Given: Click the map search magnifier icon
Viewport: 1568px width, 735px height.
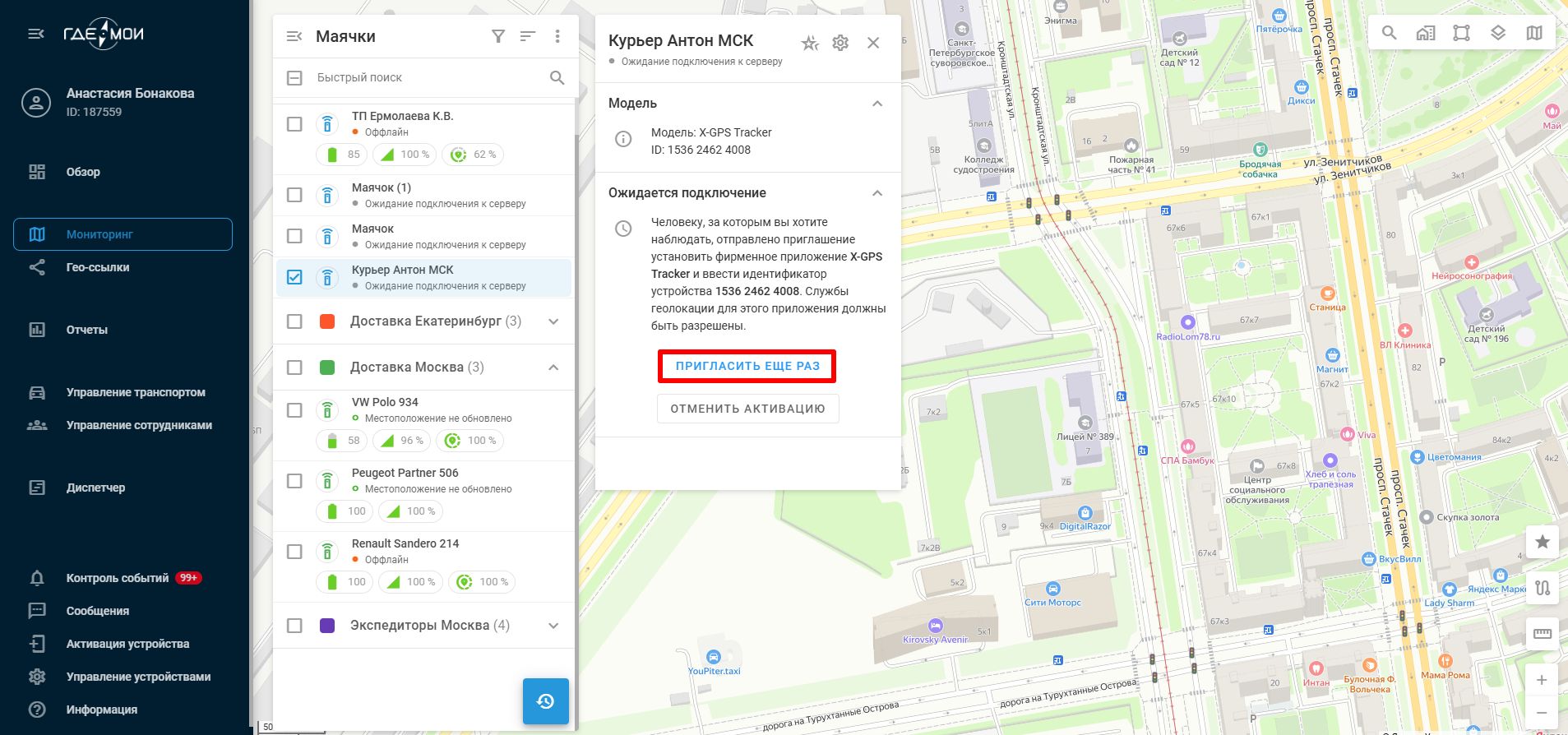Looking at the screenshot, I should (1389, 33).
